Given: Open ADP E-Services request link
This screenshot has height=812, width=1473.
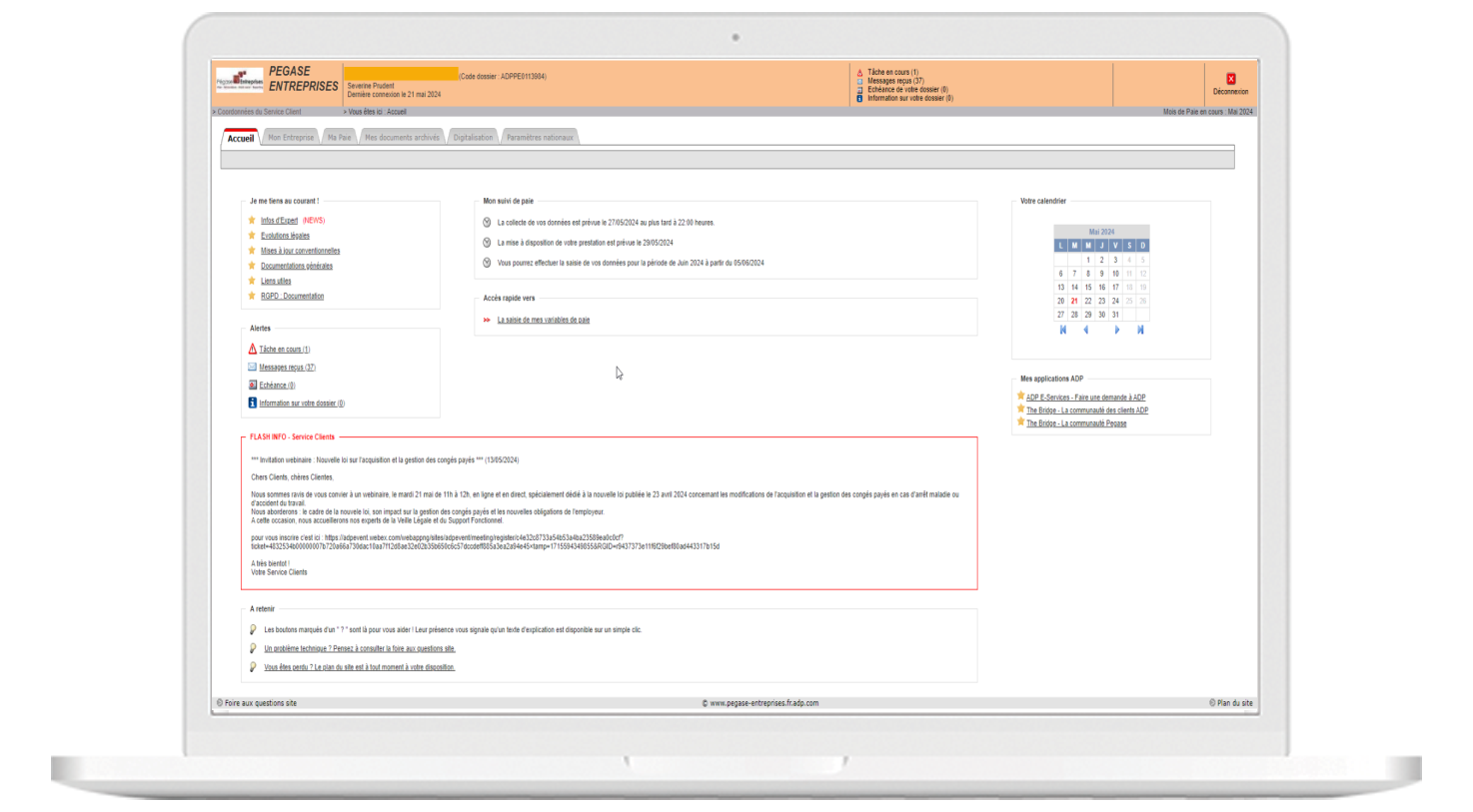Looking at the screenshot, I should tap(1085, 398).
